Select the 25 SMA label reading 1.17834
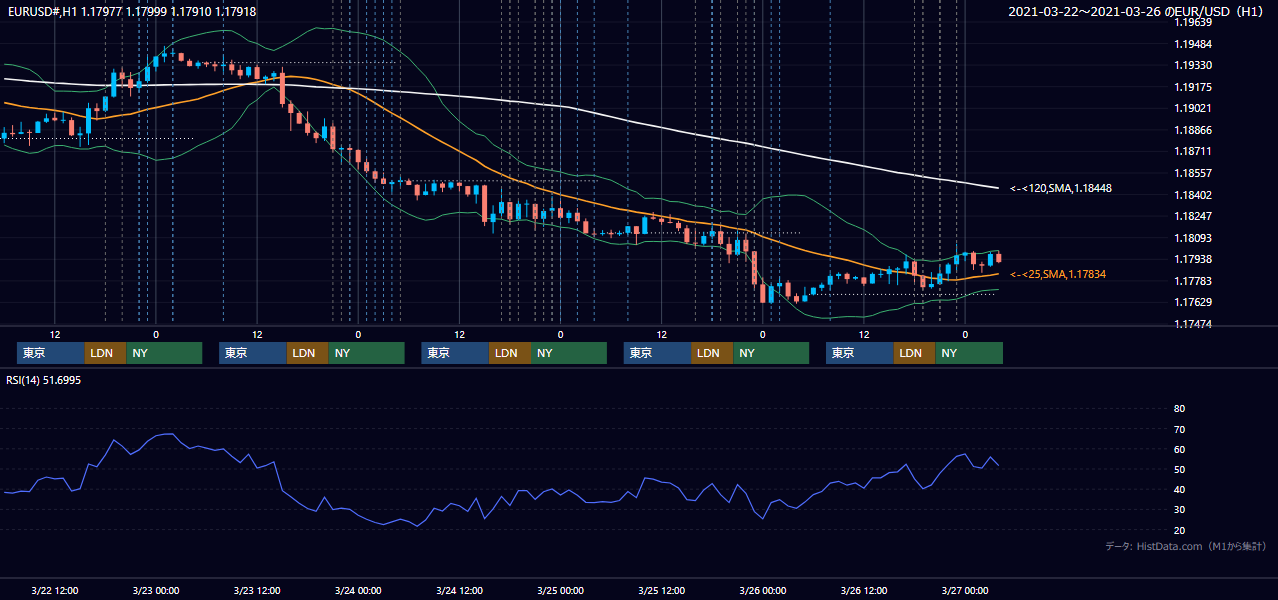The width and height of the screenshot is (1278, 600). coord(1058,274)
